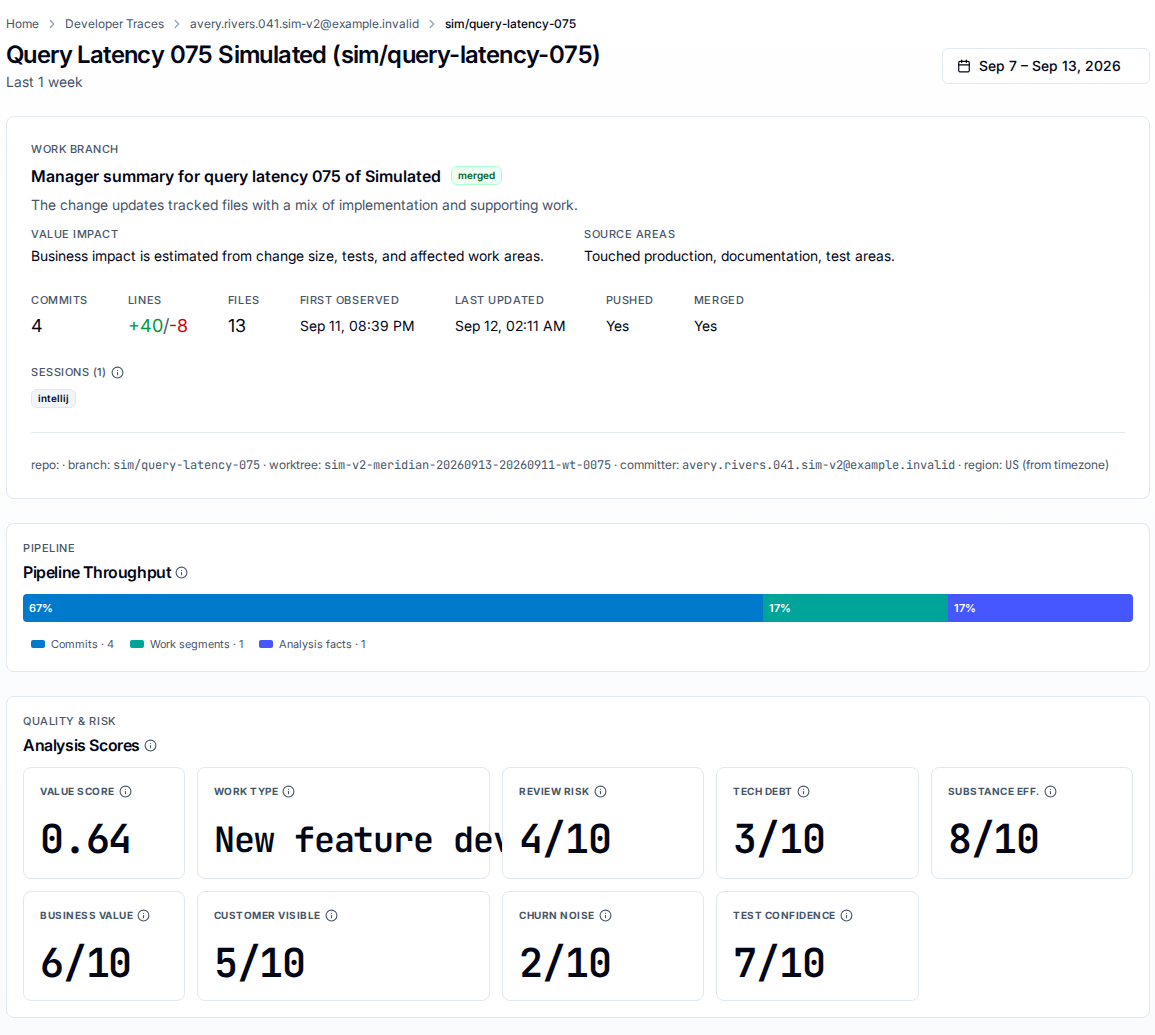Image resolution: width=1155 pixels, height=1035 pixels.
Task: Click the region: US (from timezone) text
Action: pos(1036,466)
